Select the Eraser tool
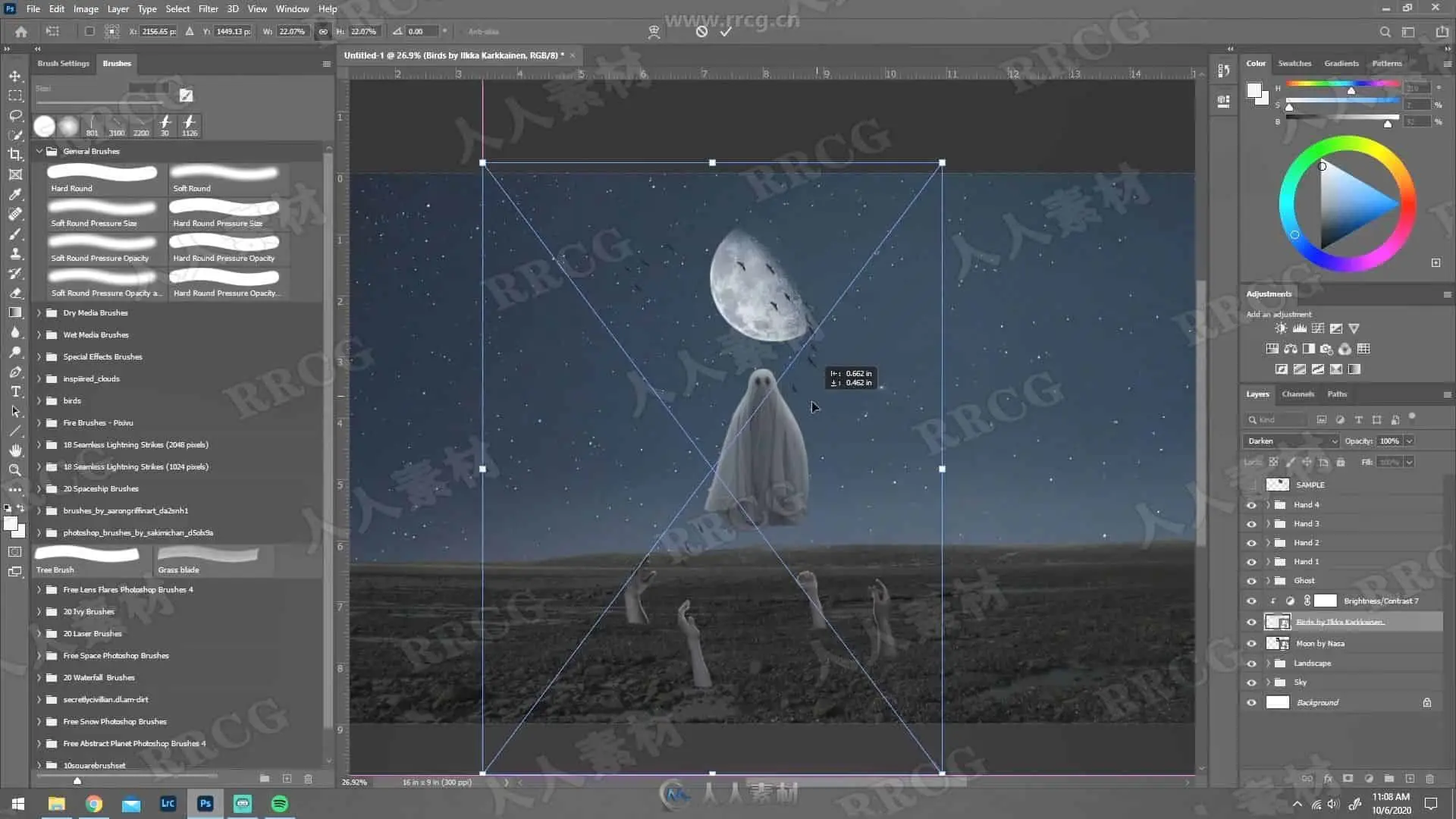 pyautogui.click(x=15, y=293)
